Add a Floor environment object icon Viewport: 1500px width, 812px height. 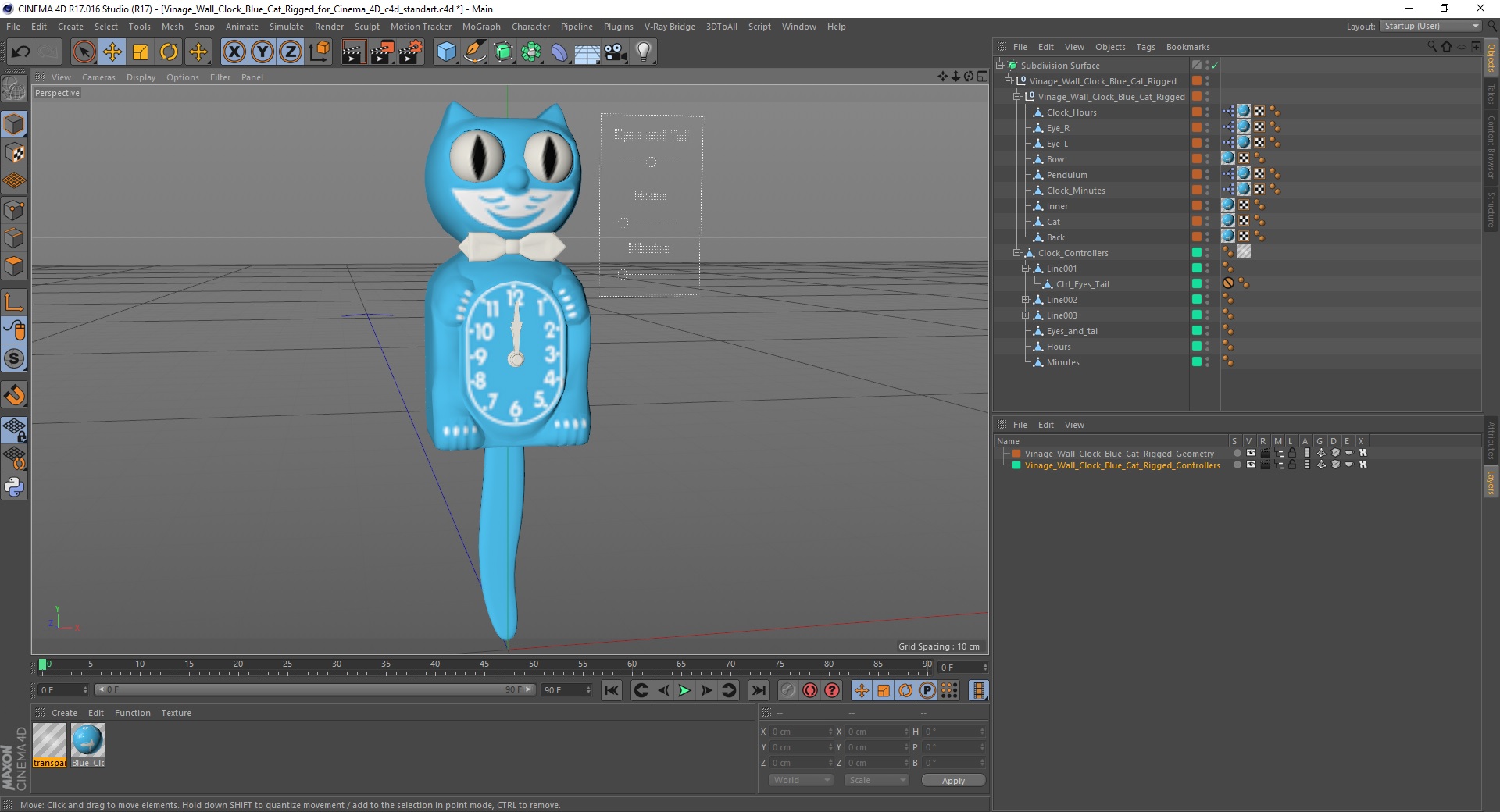[587, 52]
